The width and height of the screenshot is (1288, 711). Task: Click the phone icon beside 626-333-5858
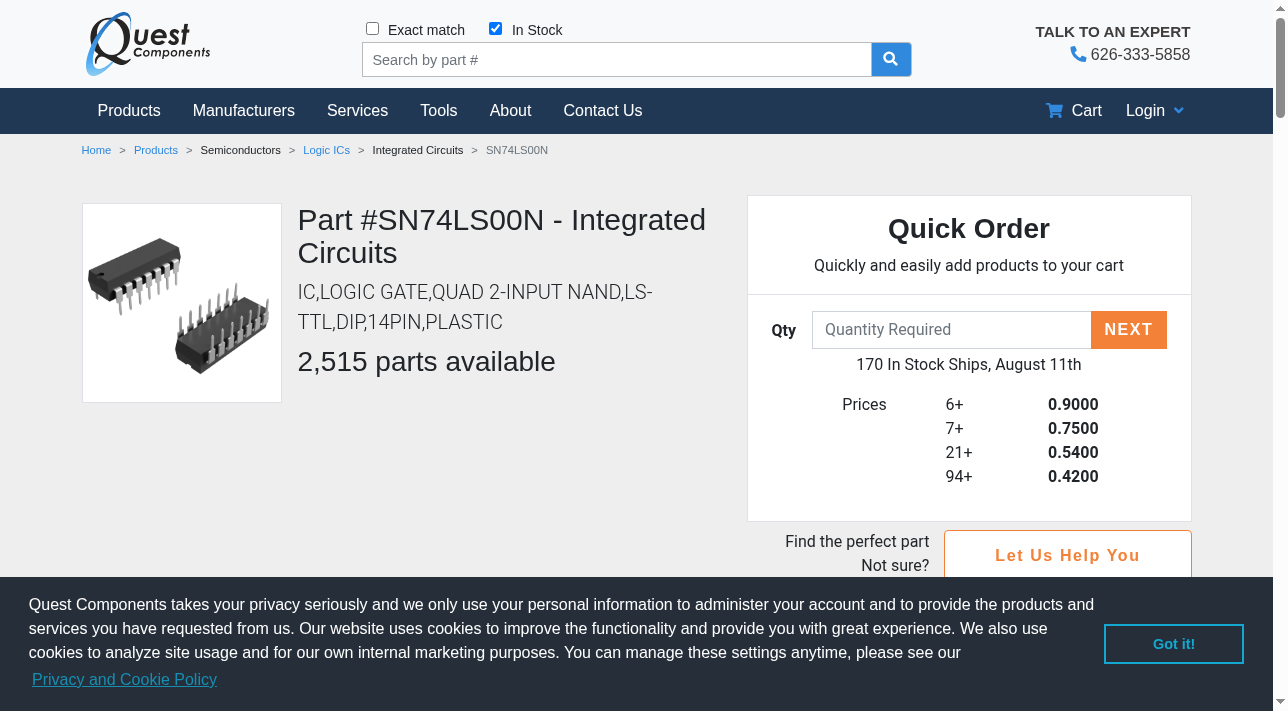1078,54
